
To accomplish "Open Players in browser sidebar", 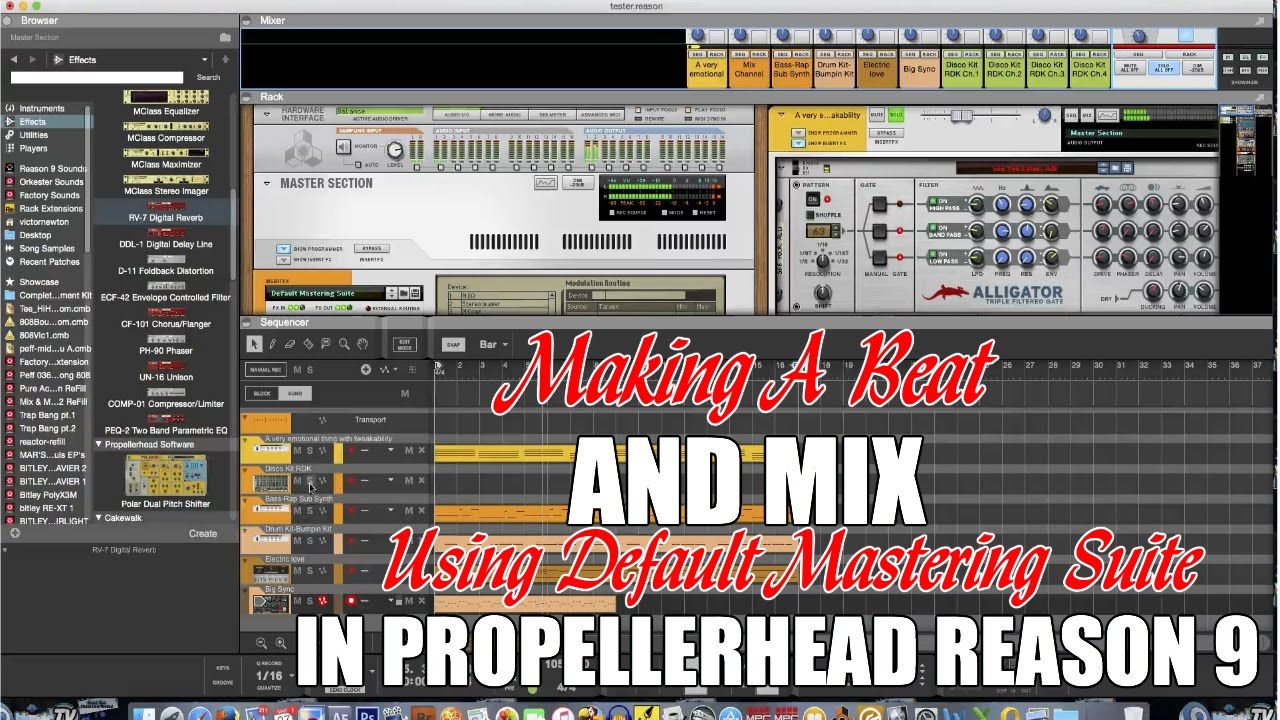I will click(x=33, y=149).
